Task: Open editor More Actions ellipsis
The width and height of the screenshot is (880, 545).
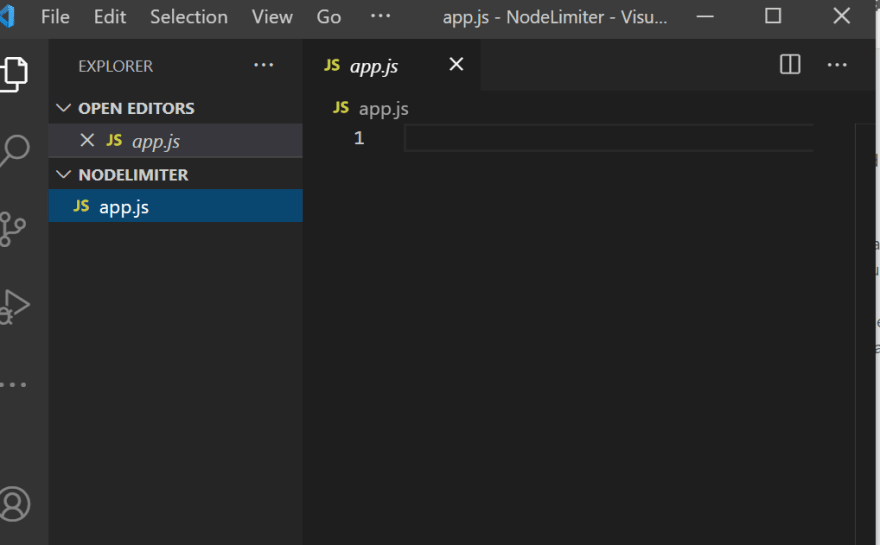Action: tap(837, 65)
